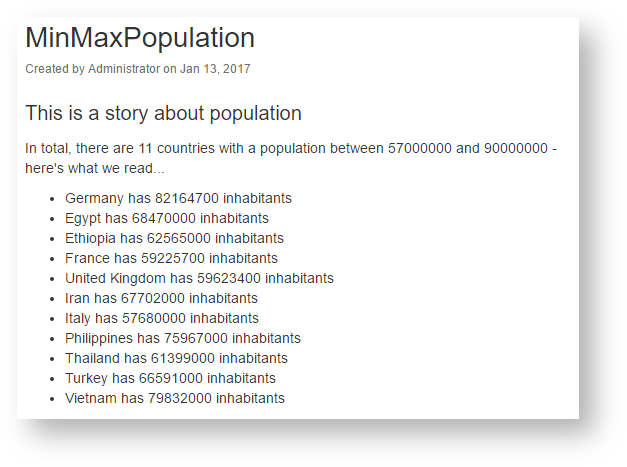
Task: Click the Turkey population entry
Action: pos(170,378)
